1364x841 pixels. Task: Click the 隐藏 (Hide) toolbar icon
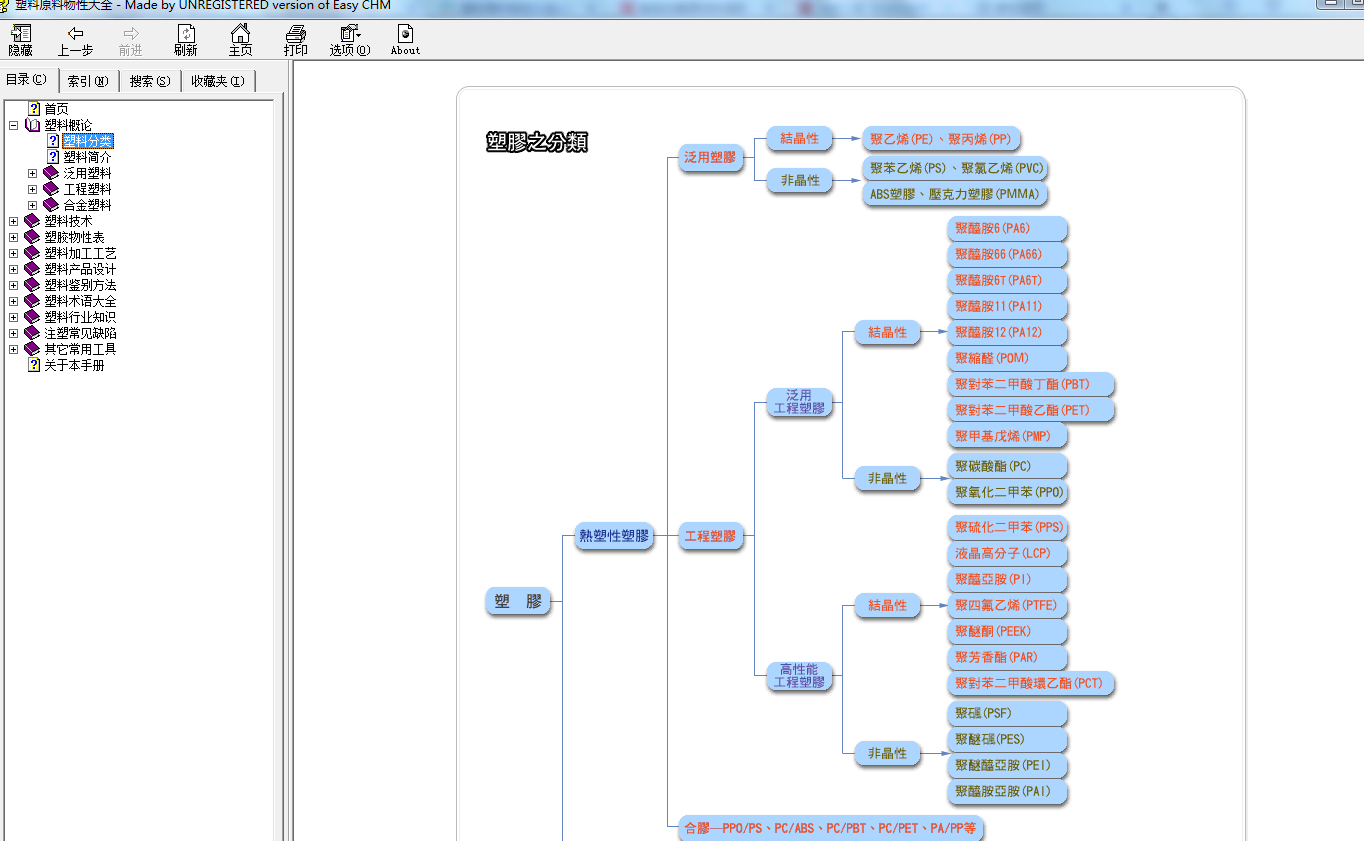(20, 34)
